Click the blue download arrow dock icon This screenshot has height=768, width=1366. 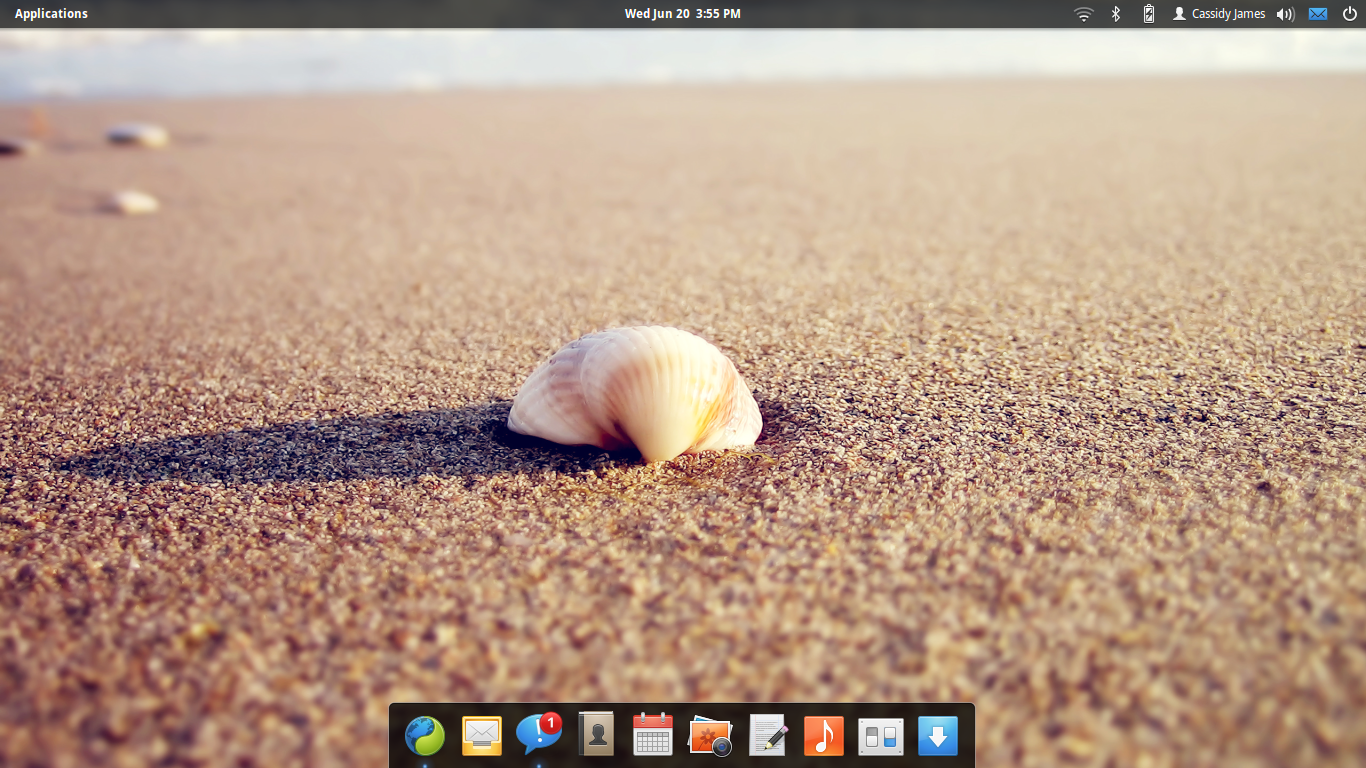point(937,737)
